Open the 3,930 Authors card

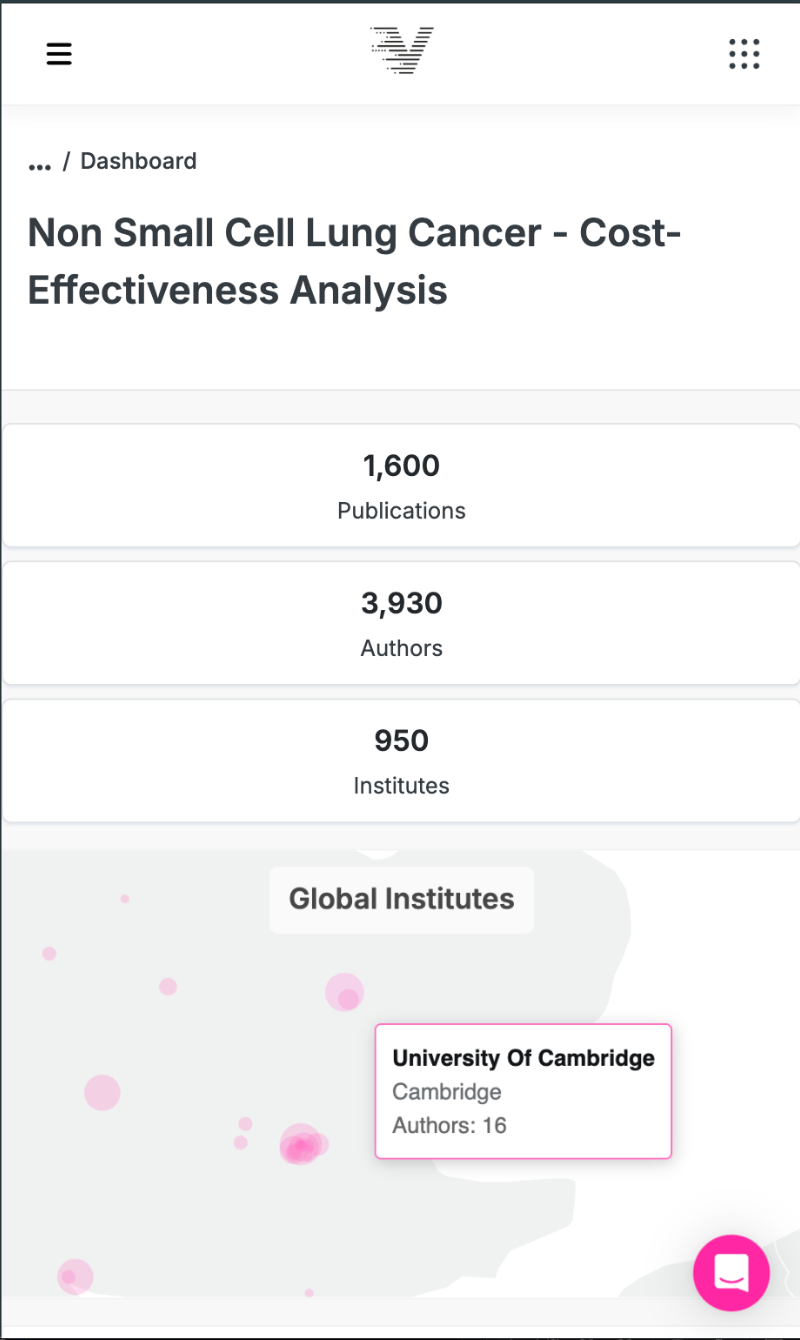click(401, 623)
